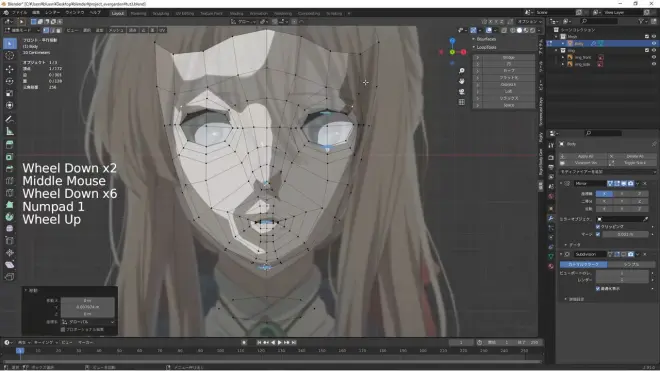
Task: Select the Knife tool
Action: point(10,193)
